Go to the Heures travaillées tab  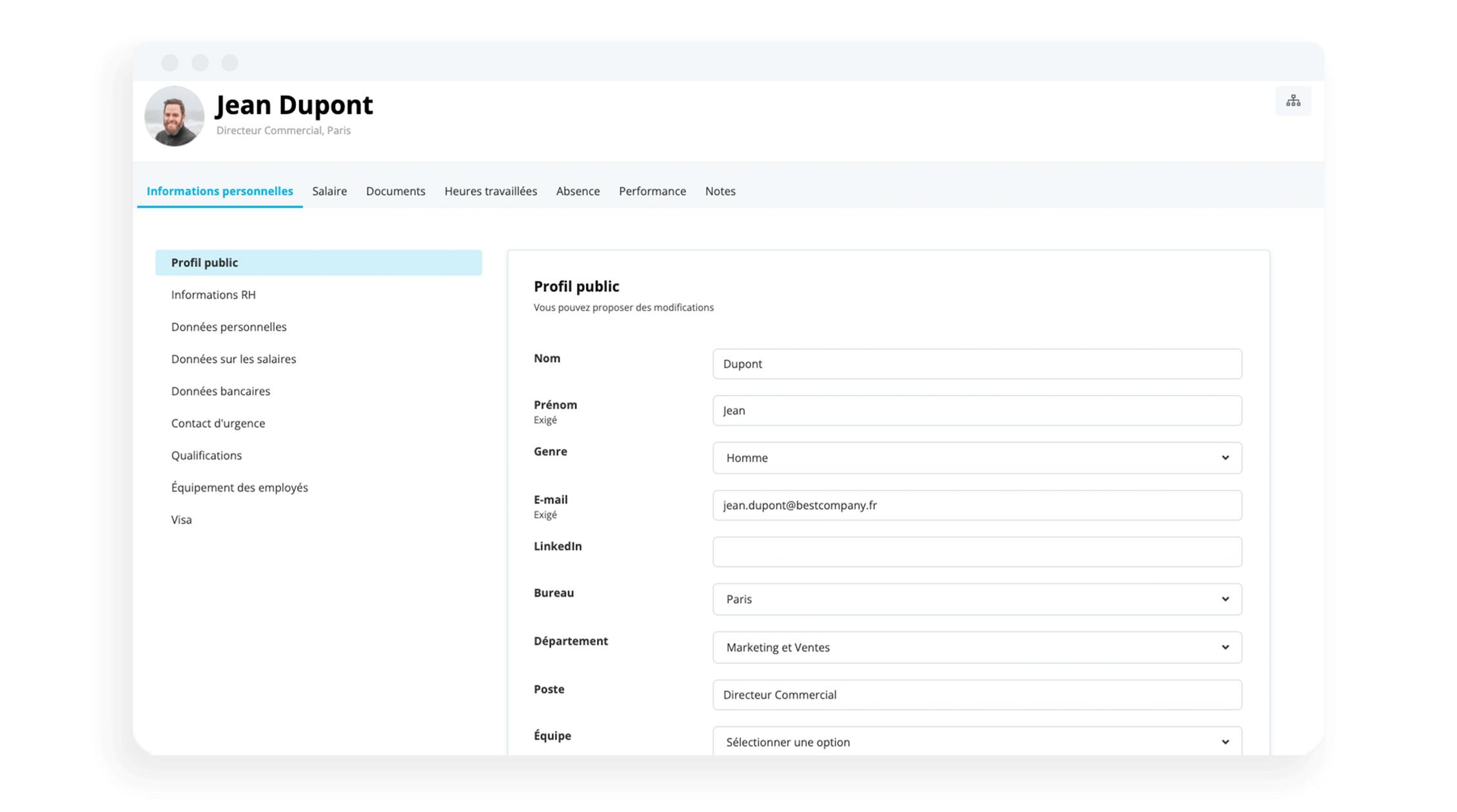pos(491,191)
